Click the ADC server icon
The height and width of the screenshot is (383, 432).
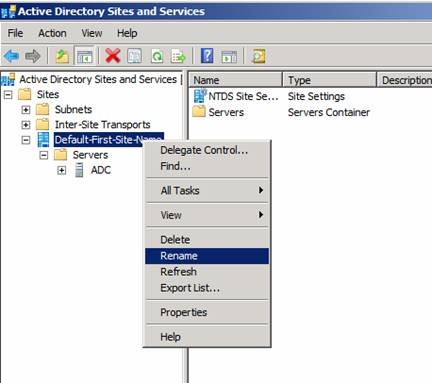coord(79,170)
